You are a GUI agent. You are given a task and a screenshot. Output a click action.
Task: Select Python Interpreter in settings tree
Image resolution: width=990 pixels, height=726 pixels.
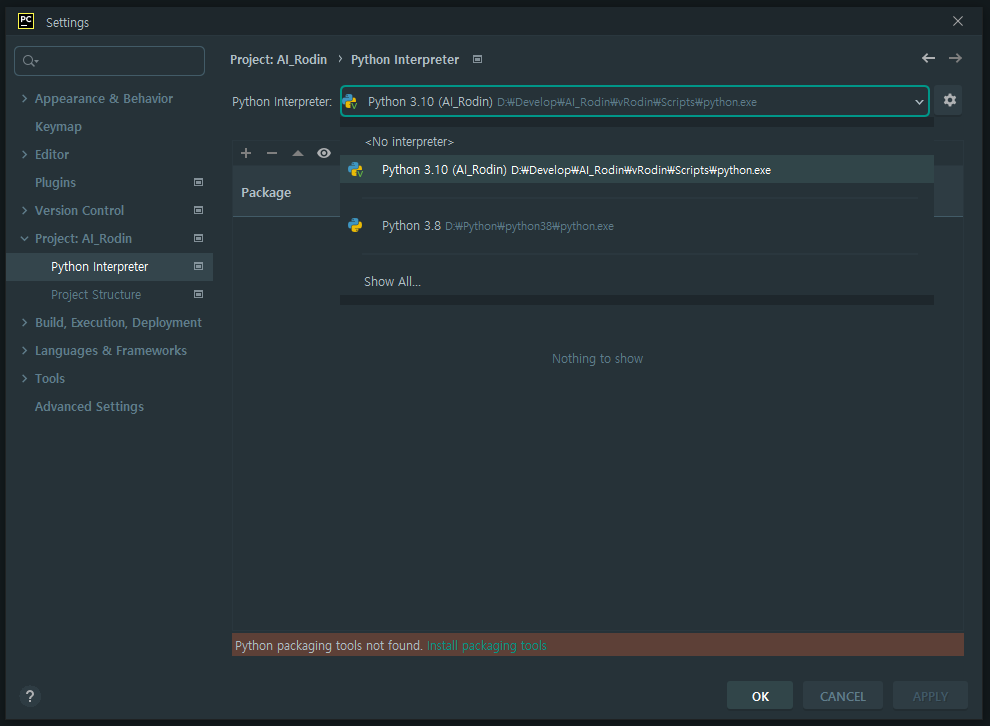(109, 266)
